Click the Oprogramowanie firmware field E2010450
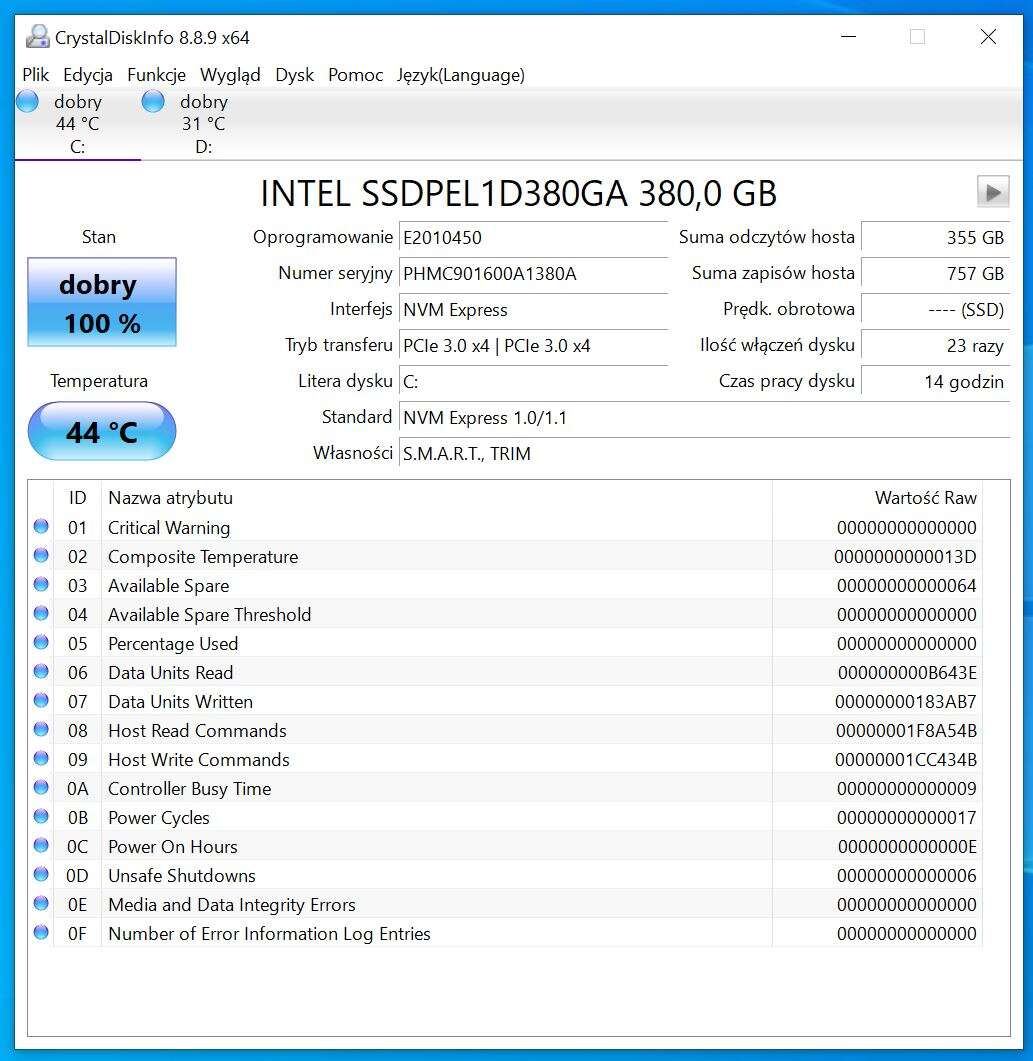This screenshot has height=1061, width=1033. click(532, 238)
